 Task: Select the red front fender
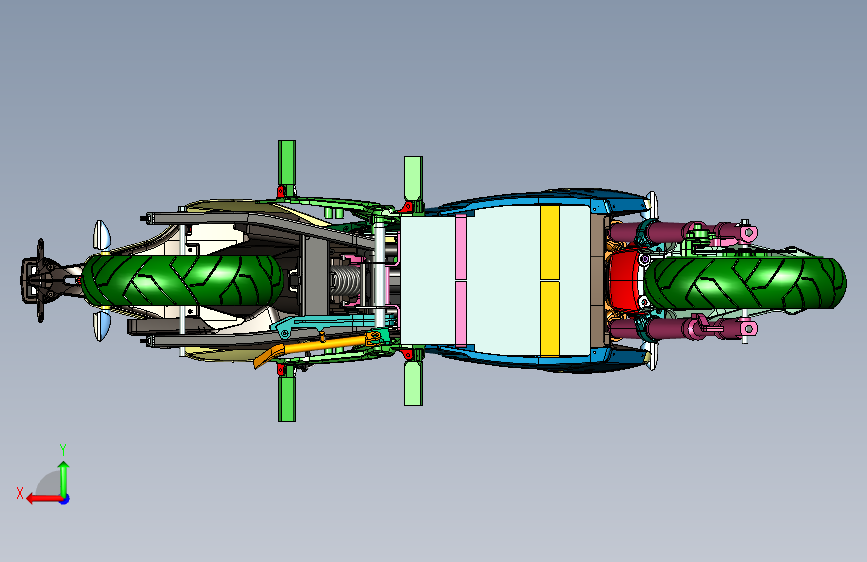[626, 281]
